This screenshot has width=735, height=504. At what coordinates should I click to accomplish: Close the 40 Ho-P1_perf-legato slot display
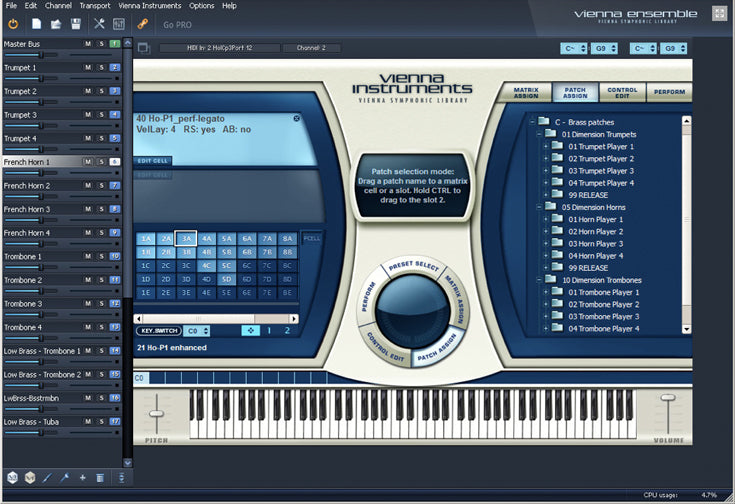[296, 118]
